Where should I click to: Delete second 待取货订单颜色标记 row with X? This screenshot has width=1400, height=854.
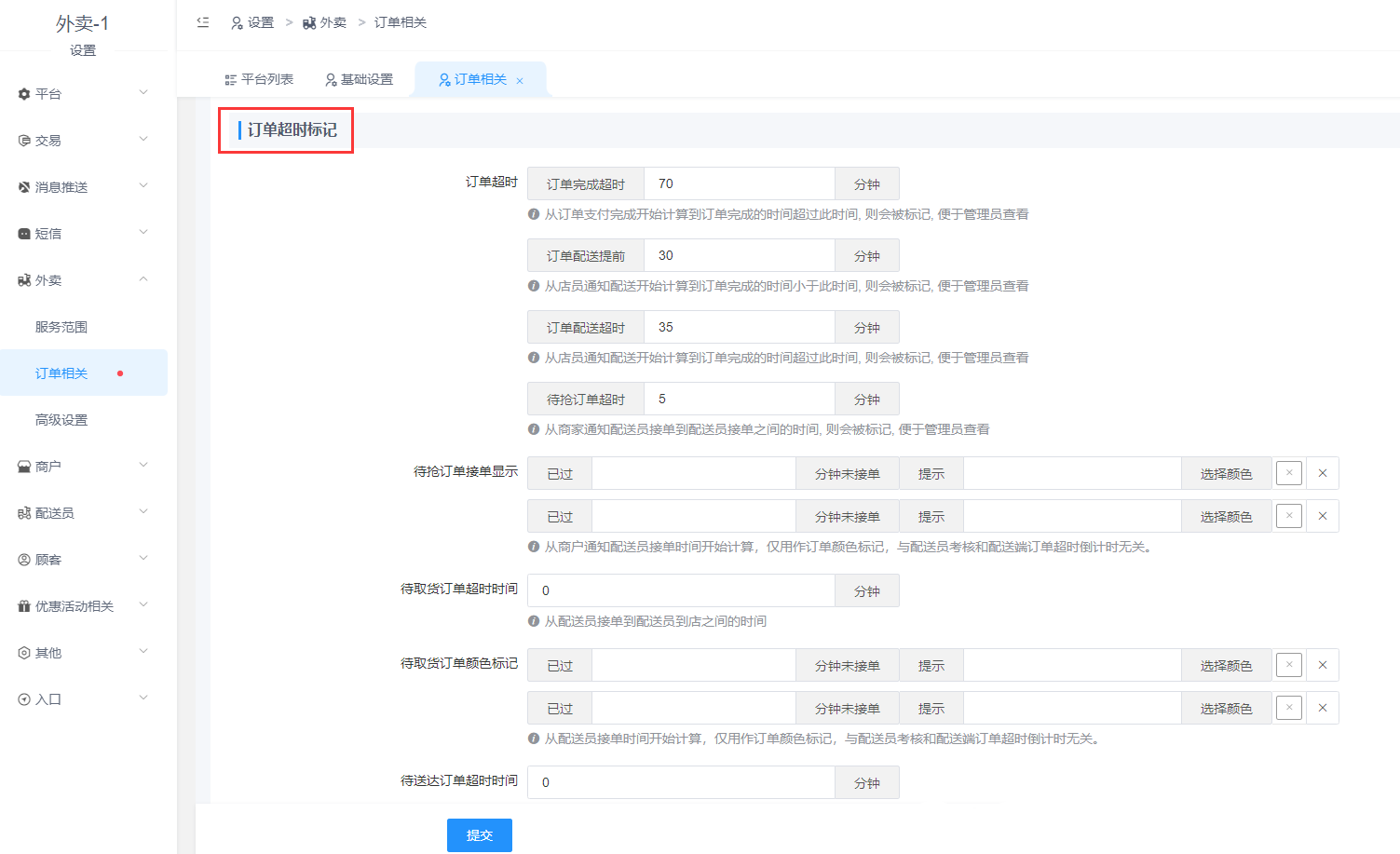pos(1323,708)
